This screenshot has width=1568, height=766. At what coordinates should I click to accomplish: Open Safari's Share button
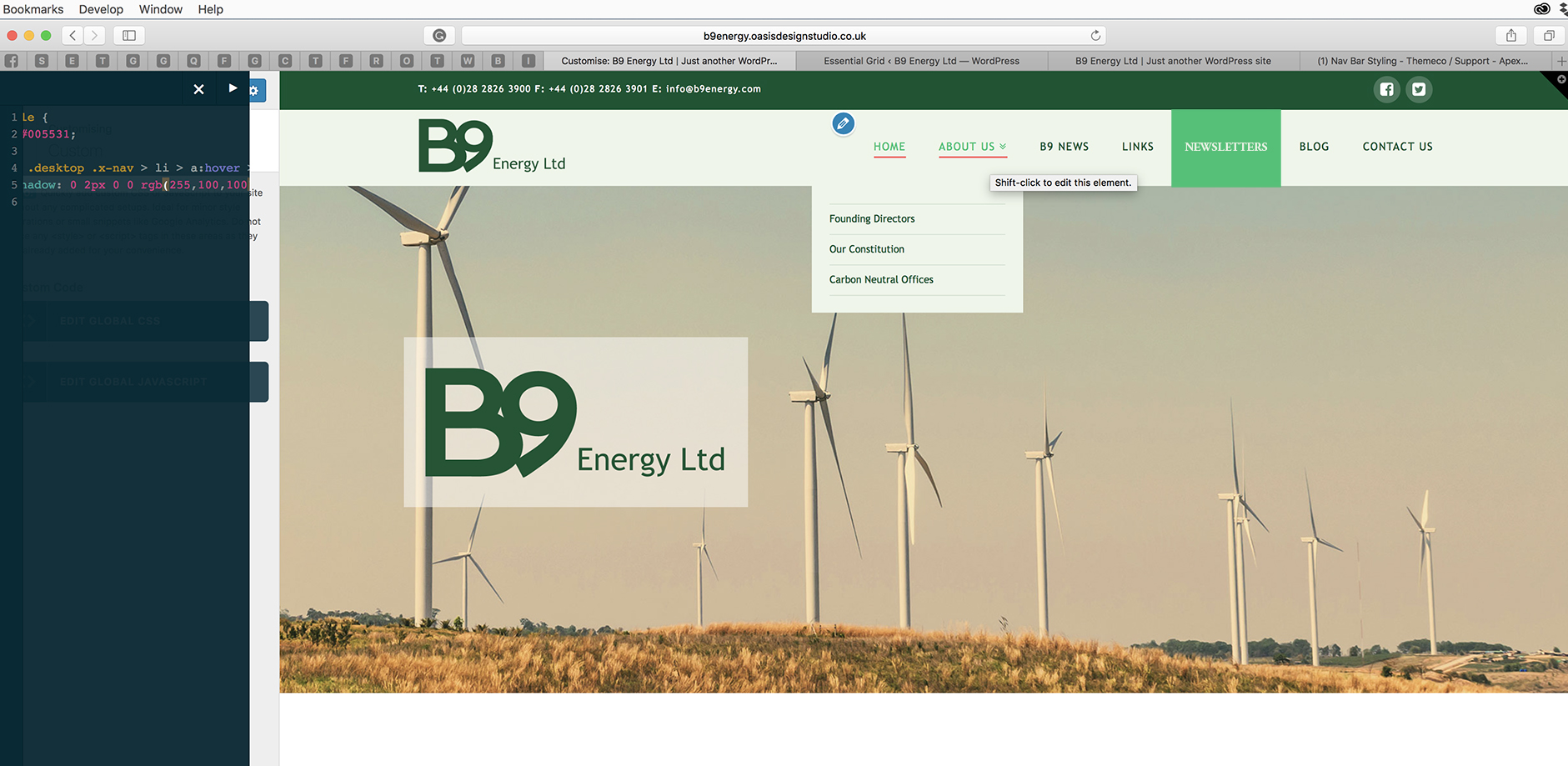pos(1510,35)
